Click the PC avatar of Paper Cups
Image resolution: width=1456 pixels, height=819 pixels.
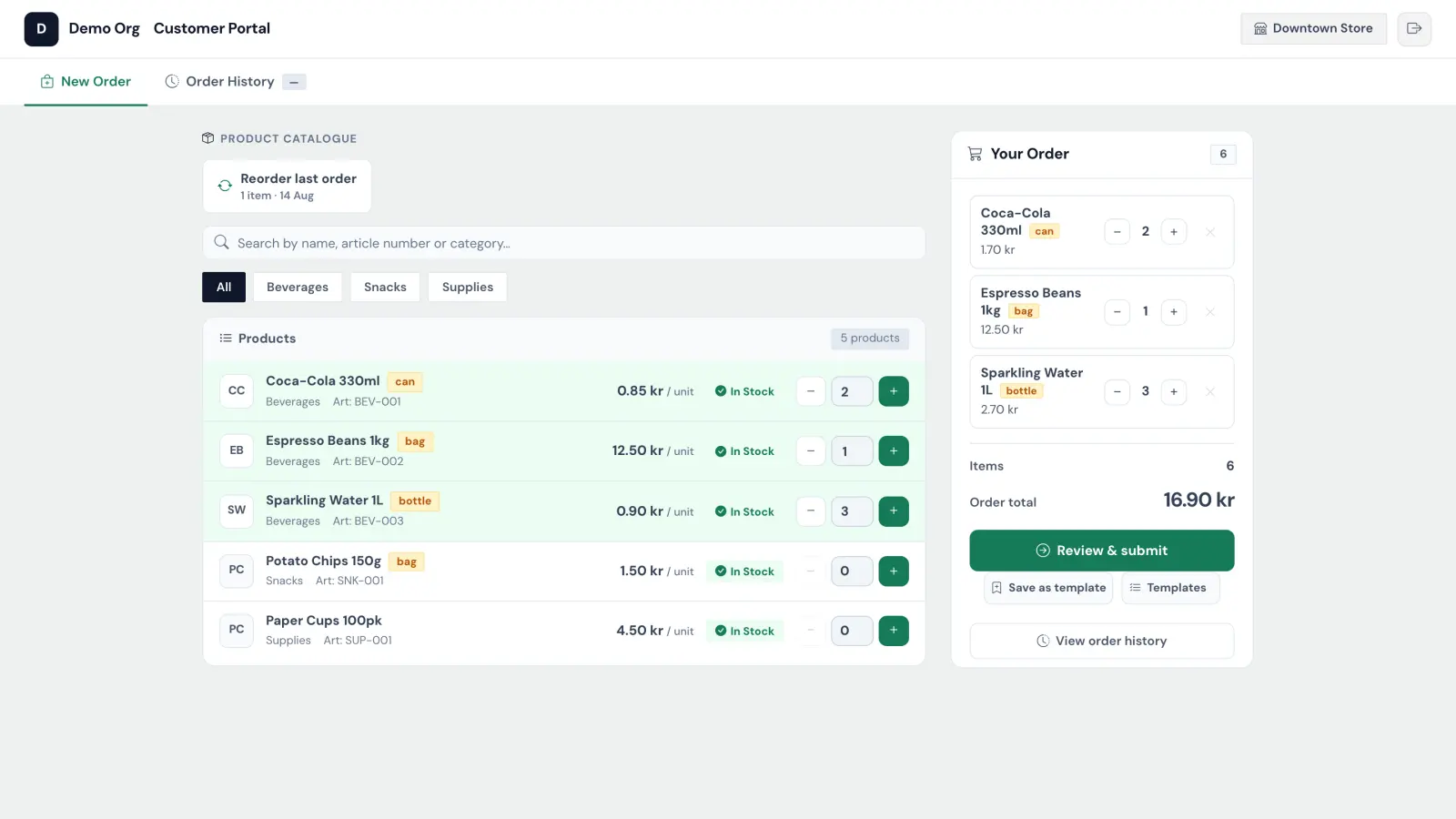point(237,630)
